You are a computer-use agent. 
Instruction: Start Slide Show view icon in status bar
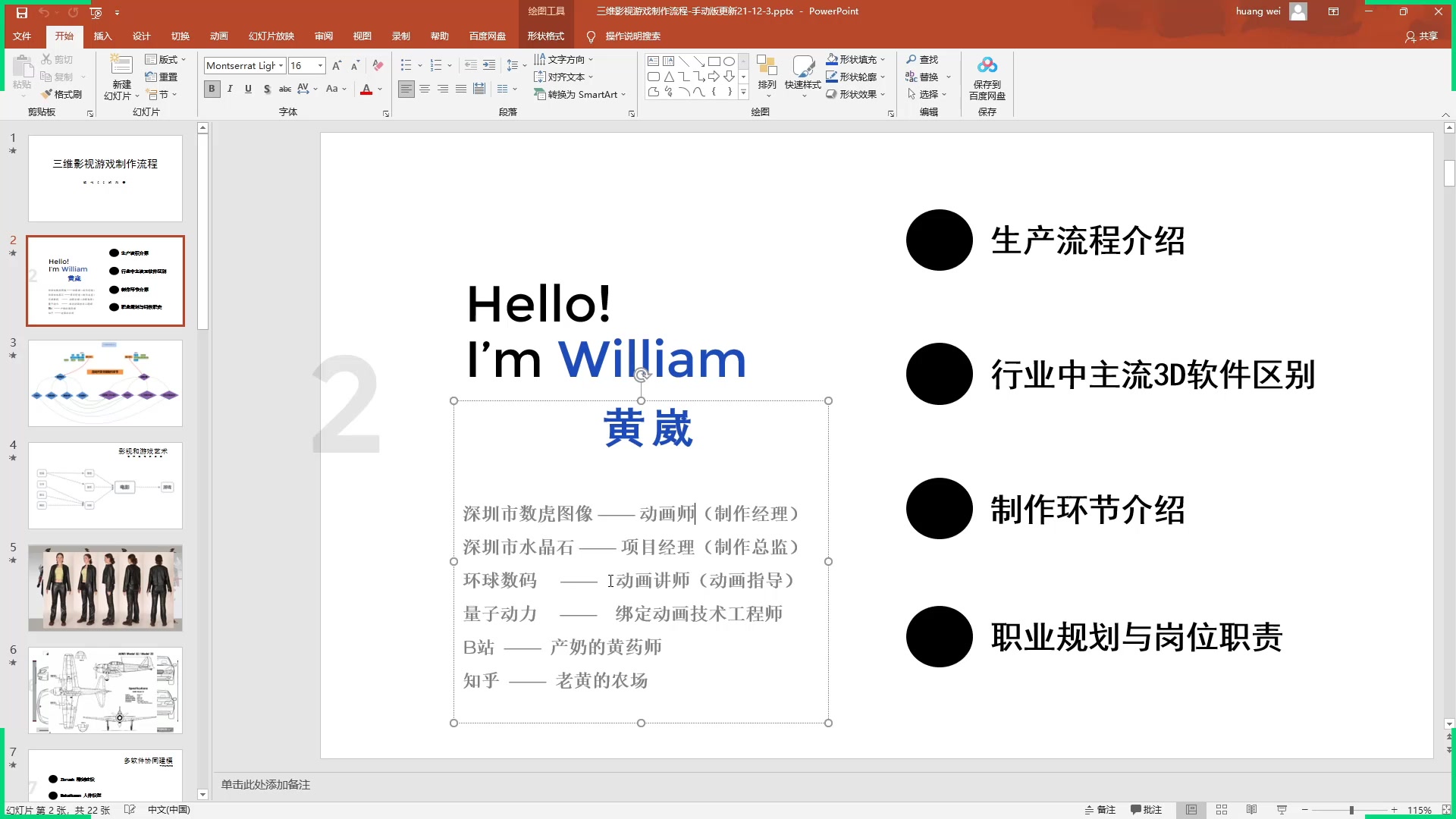(x=1282, y=809)
